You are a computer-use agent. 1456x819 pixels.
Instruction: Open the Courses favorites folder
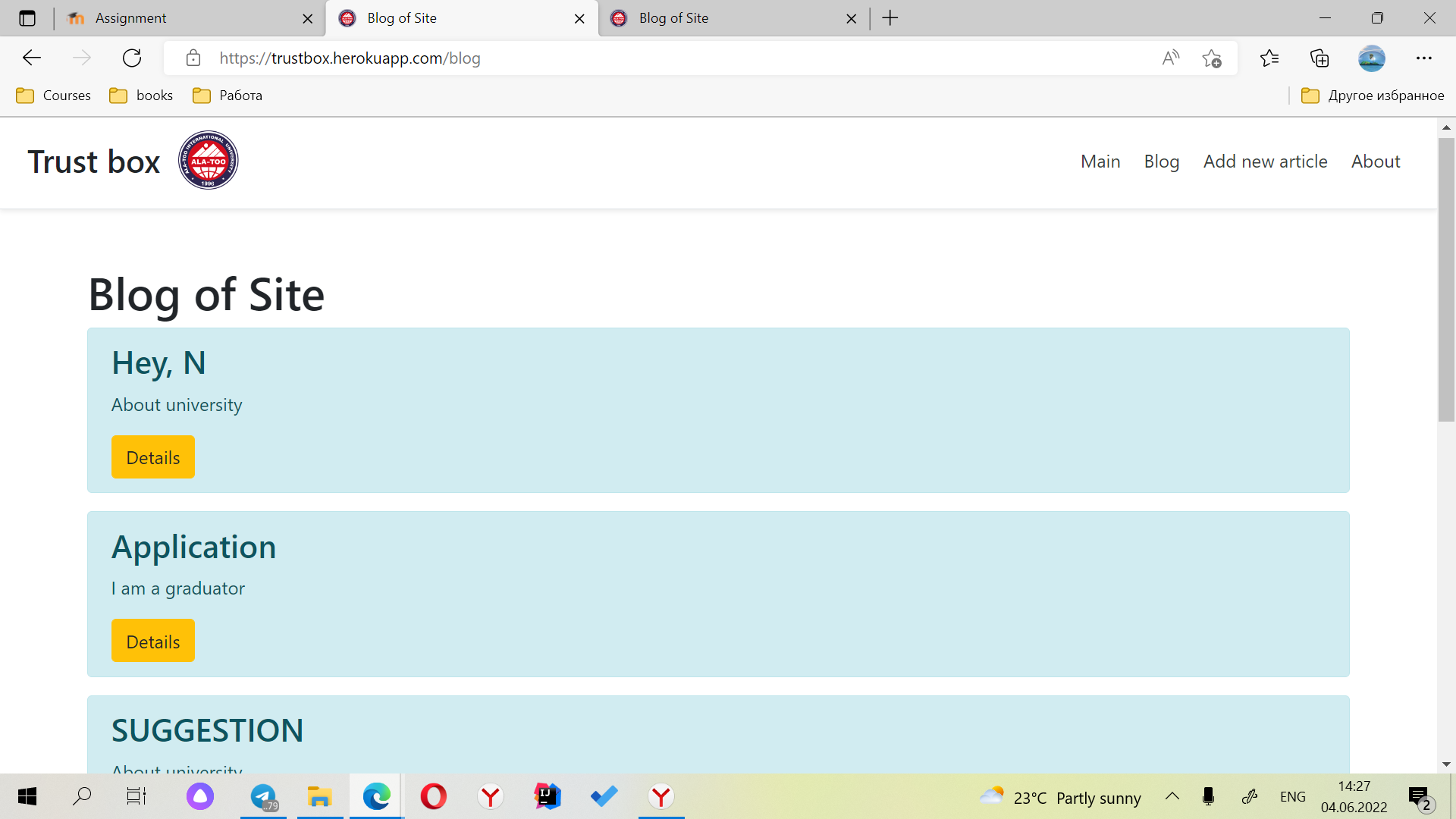pos(53,95)
